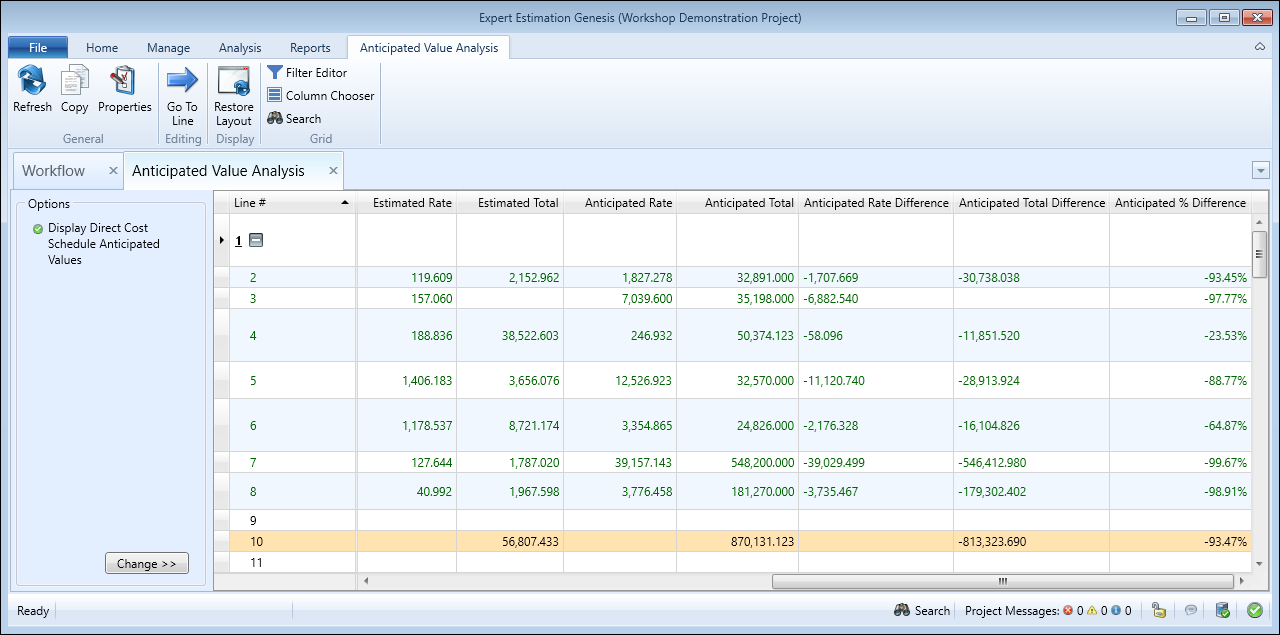Click the Go To Line arrow icon
This screenshot has width=1280, height=635.
tap(182, 82)
